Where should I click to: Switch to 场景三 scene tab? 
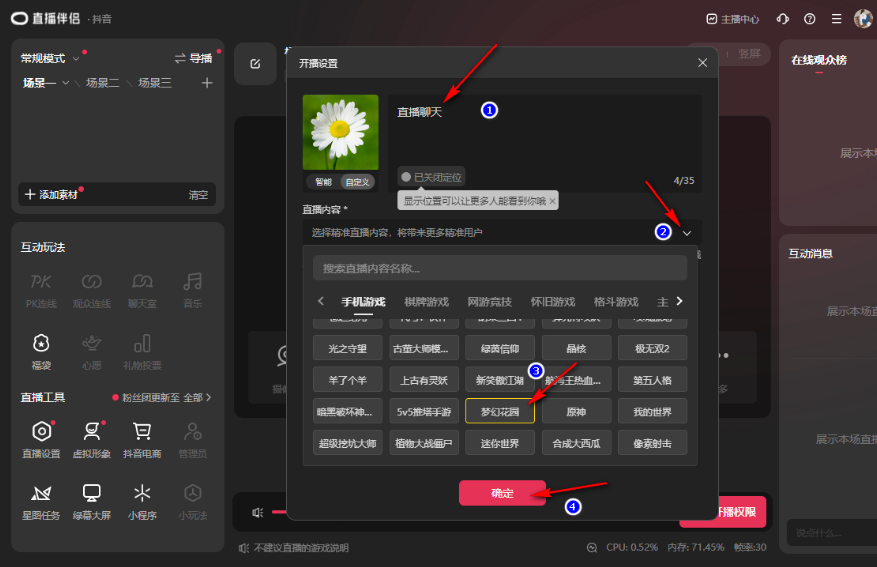coord(155,83)
